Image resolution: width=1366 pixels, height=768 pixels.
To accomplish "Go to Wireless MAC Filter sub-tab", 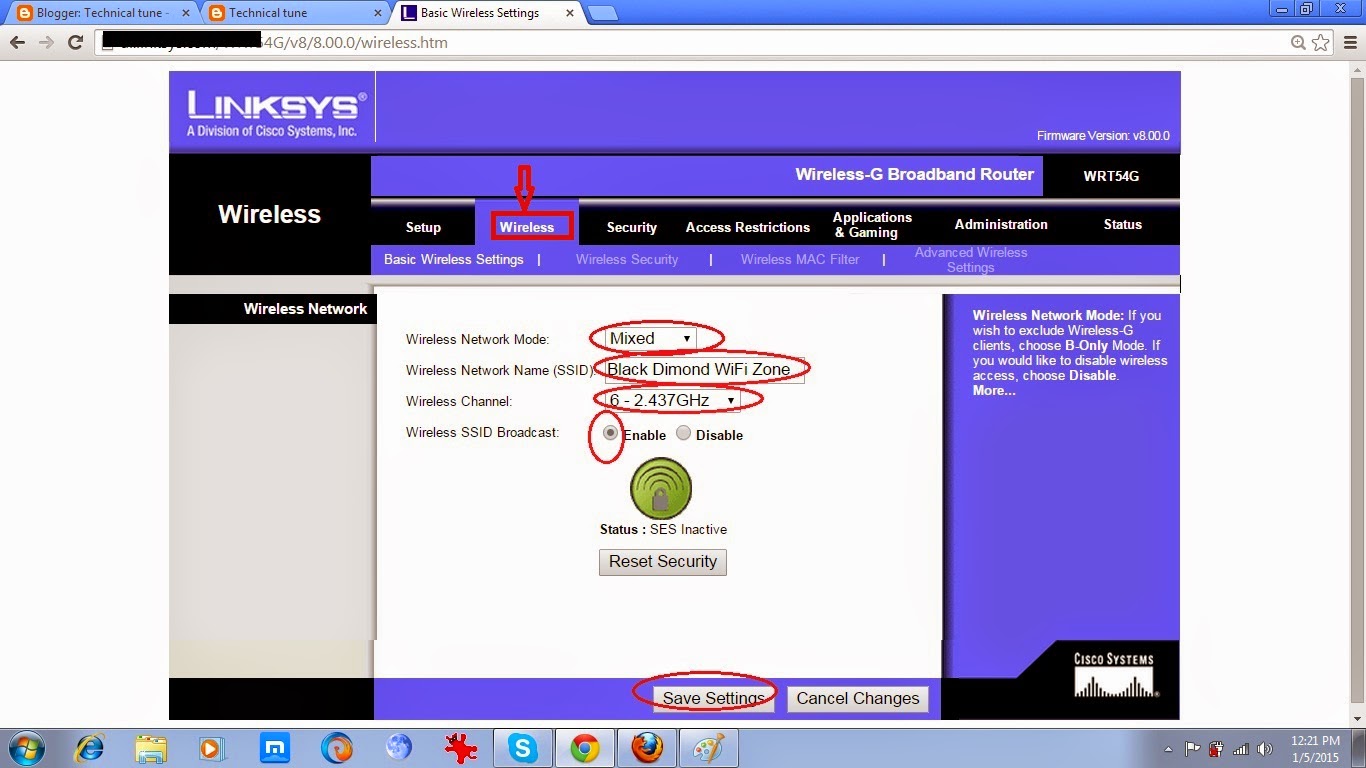I will tap(800, 259).
